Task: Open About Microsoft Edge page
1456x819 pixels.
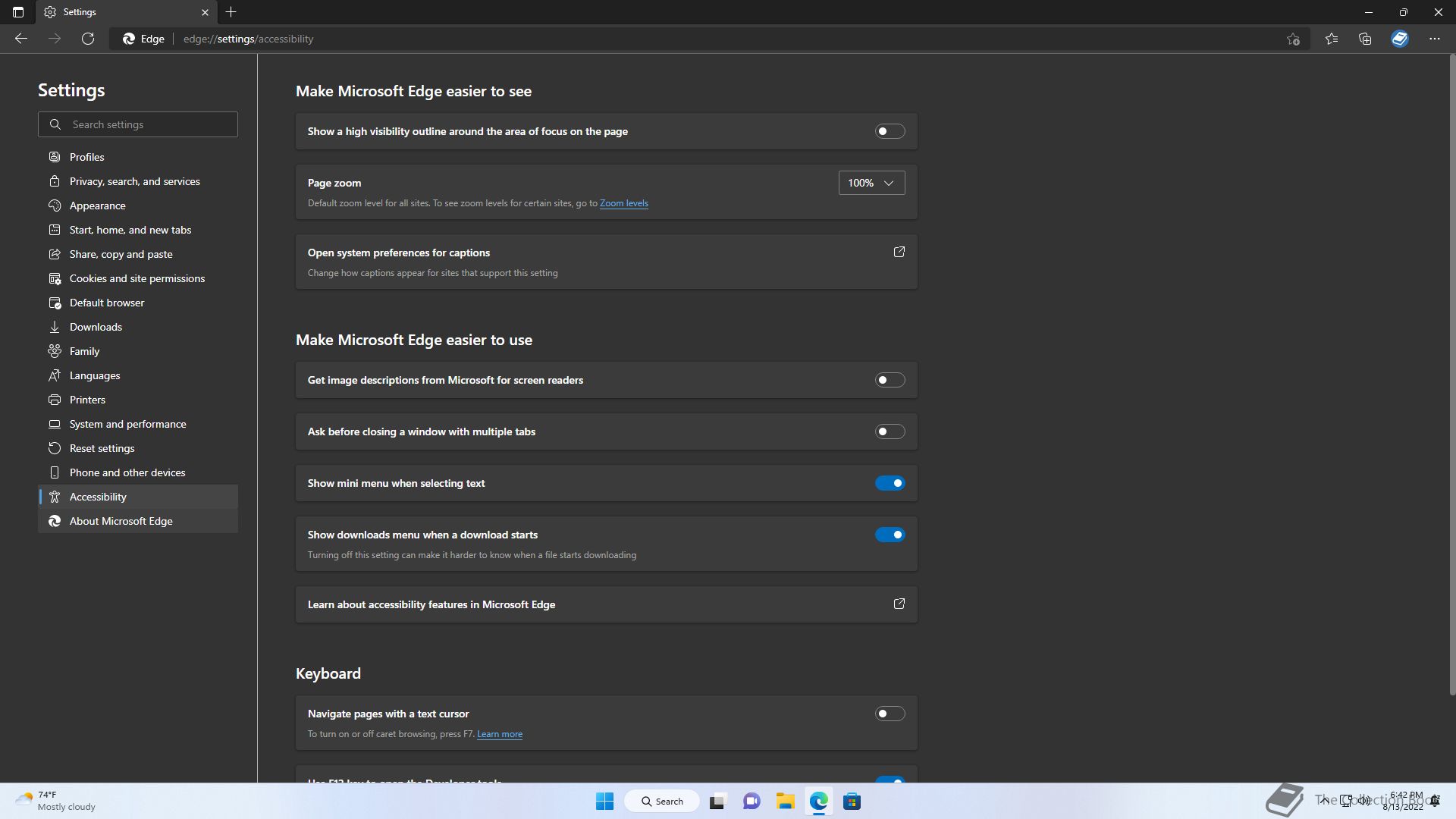Action: 138,521
